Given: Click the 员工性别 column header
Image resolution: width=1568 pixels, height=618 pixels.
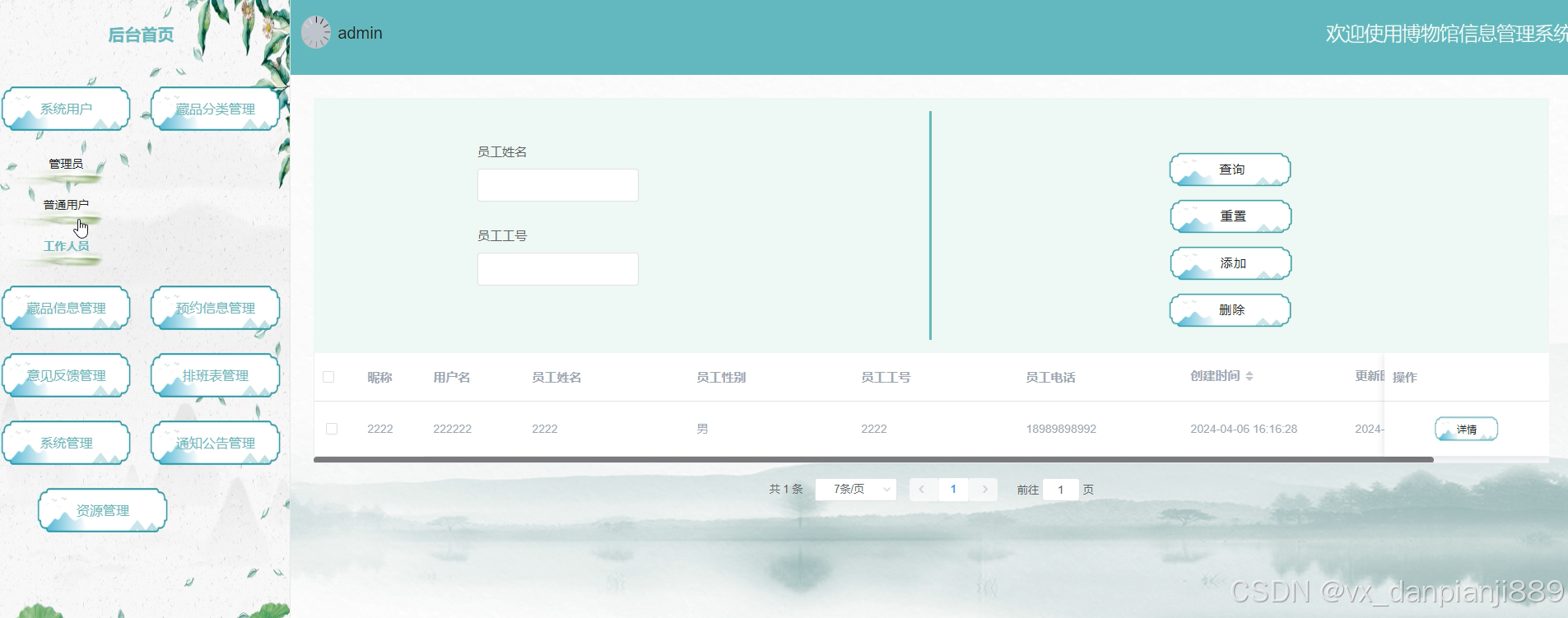Looking at the screenshot, I should coord(721,377).
